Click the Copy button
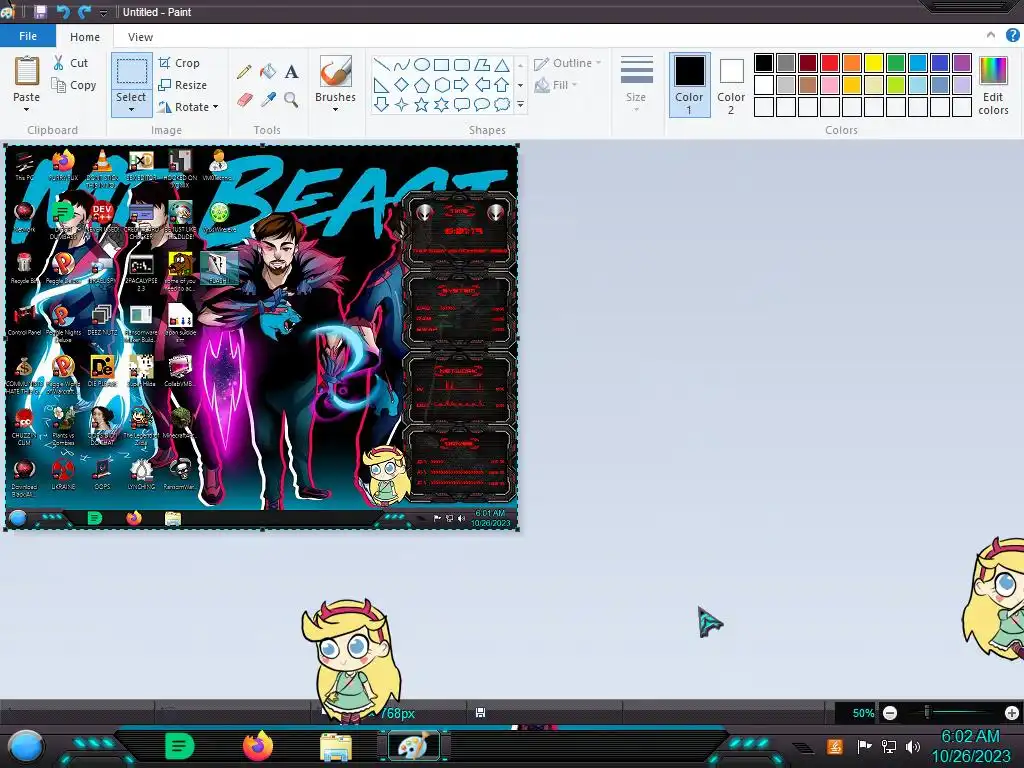 pyautogui.click(x=74, y=85)
